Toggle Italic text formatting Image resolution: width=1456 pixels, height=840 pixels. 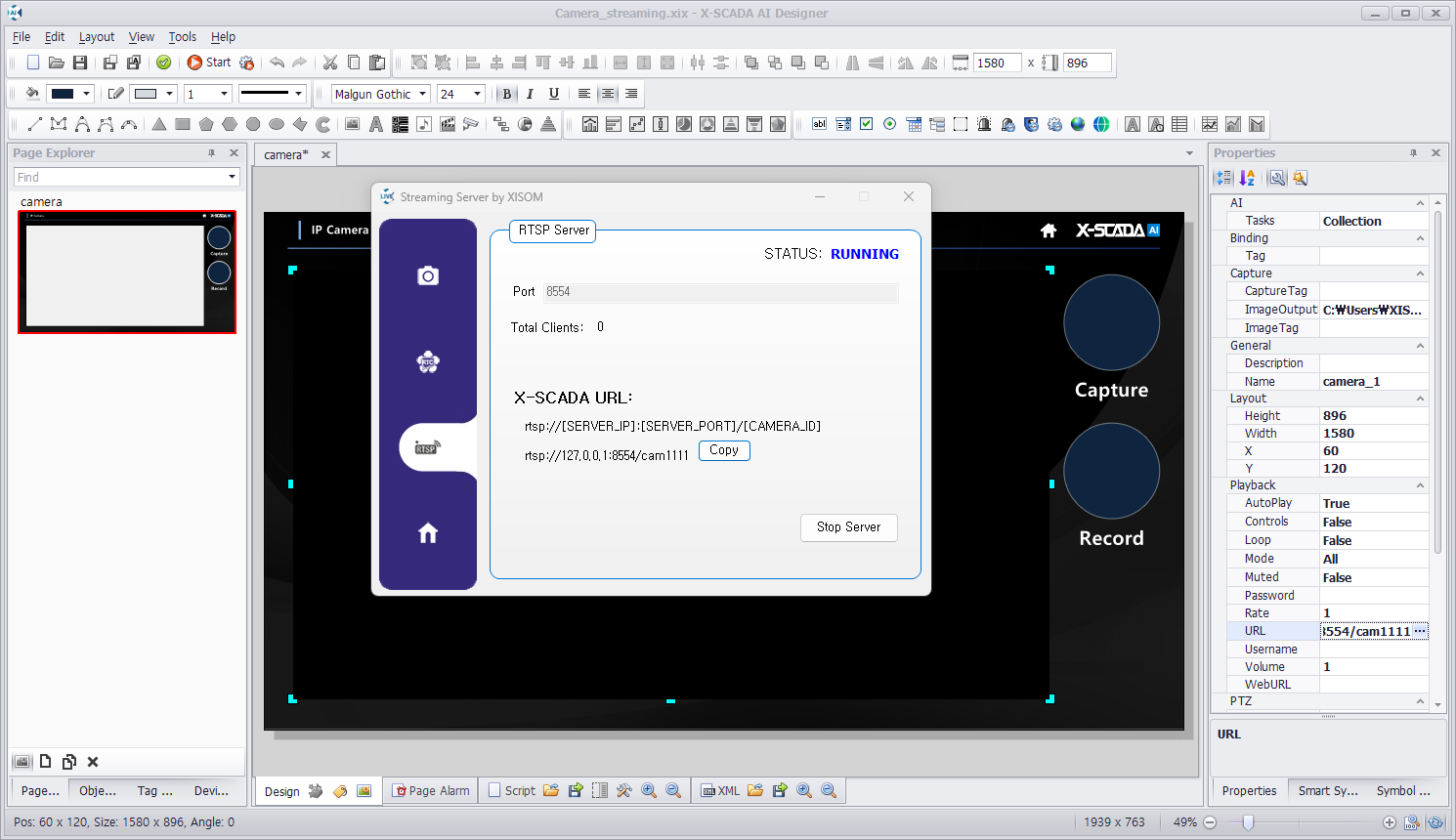(x=530, y=94)
